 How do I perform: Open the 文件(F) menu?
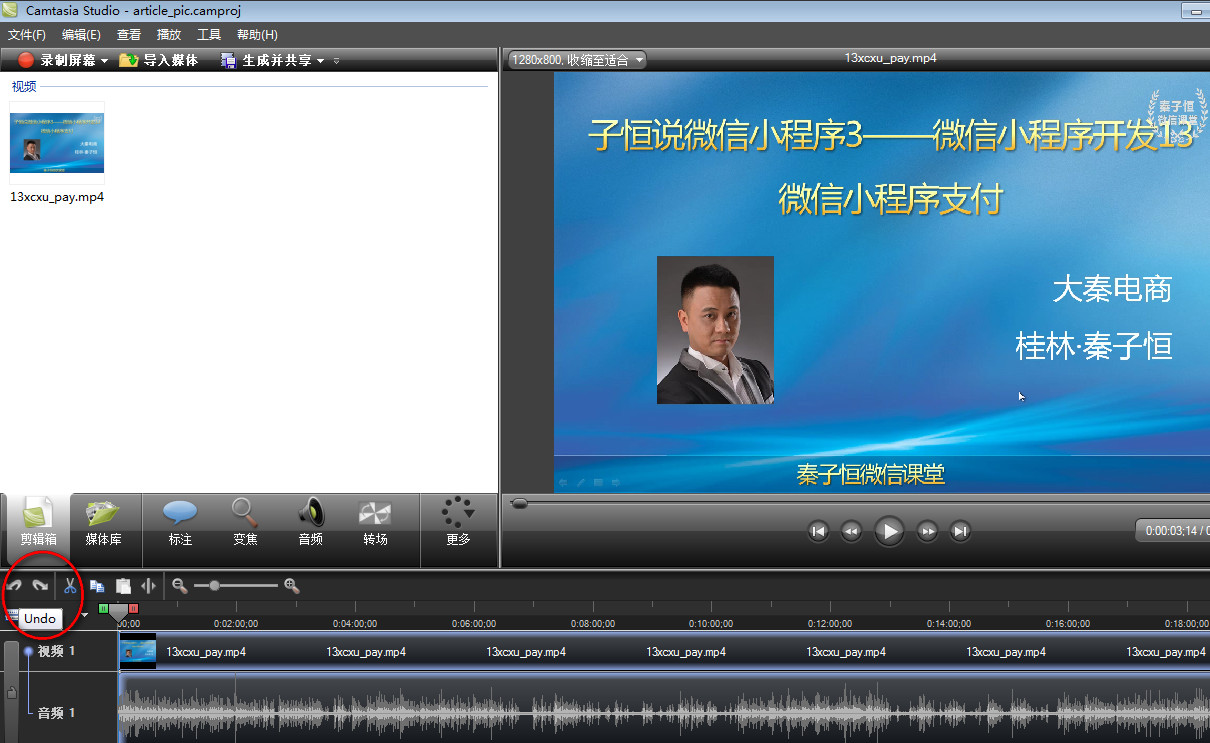(x=27, y=34)
